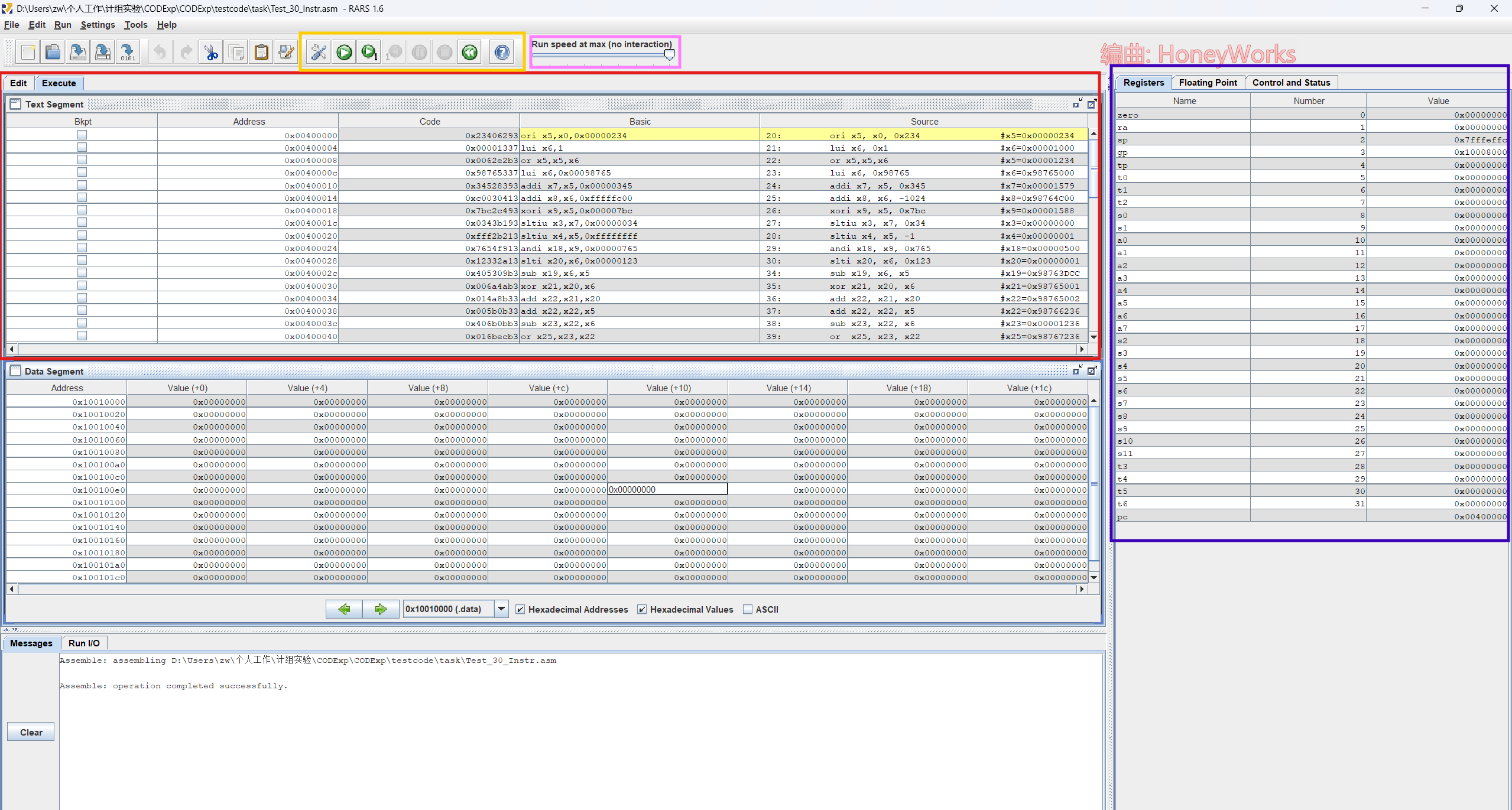Open the data segment address dropdown
Screen dimensions: 1512x810
[501, 609]
